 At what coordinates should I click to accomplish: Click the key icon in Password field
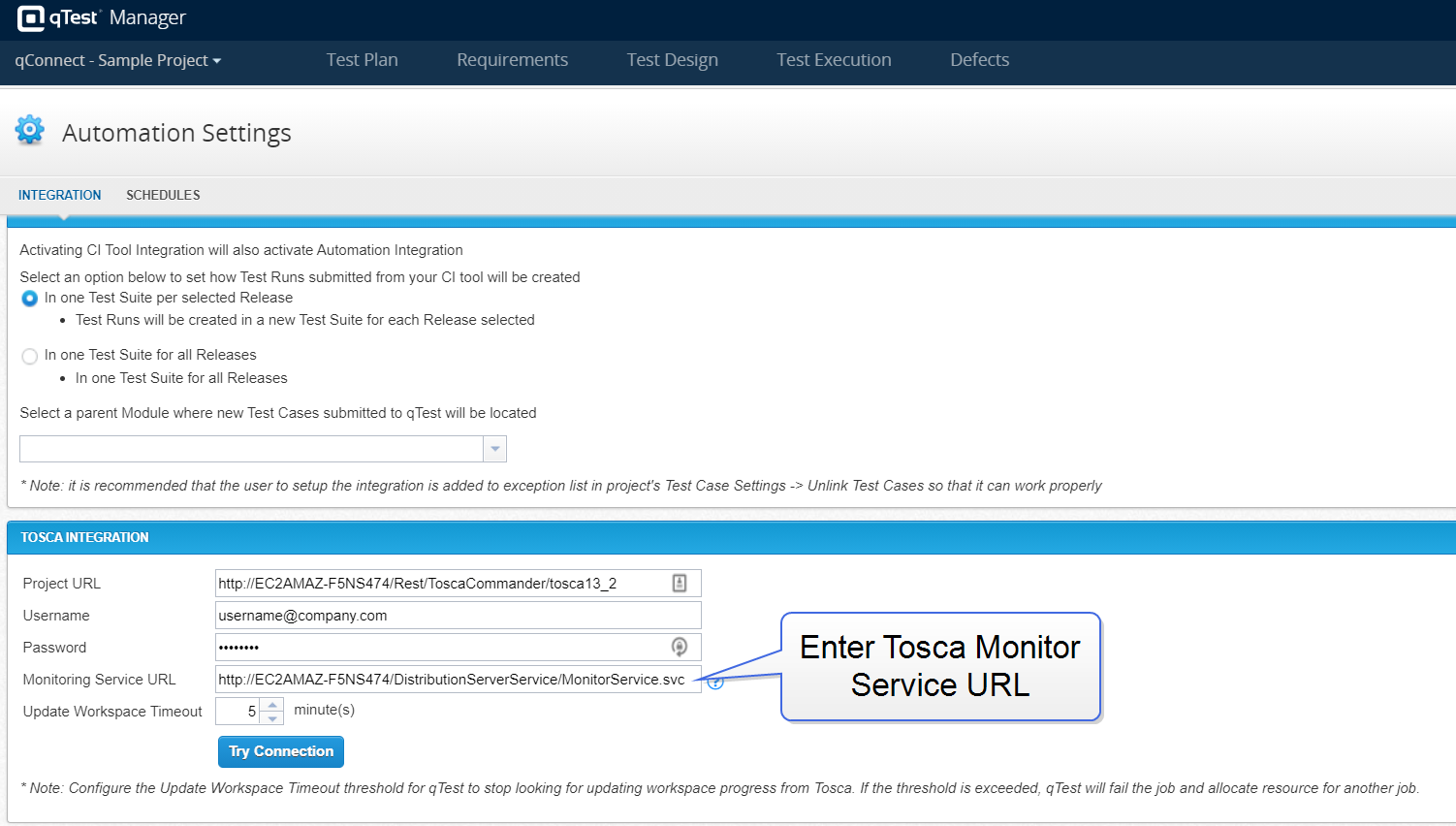click(x=680, y=647)
